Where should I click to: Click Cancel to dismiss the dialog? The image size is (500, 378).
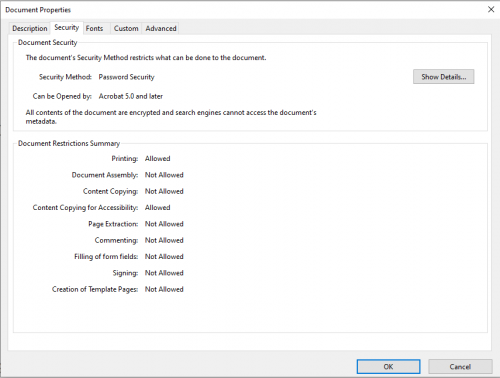pyautogui.click(x=460, y=367)
